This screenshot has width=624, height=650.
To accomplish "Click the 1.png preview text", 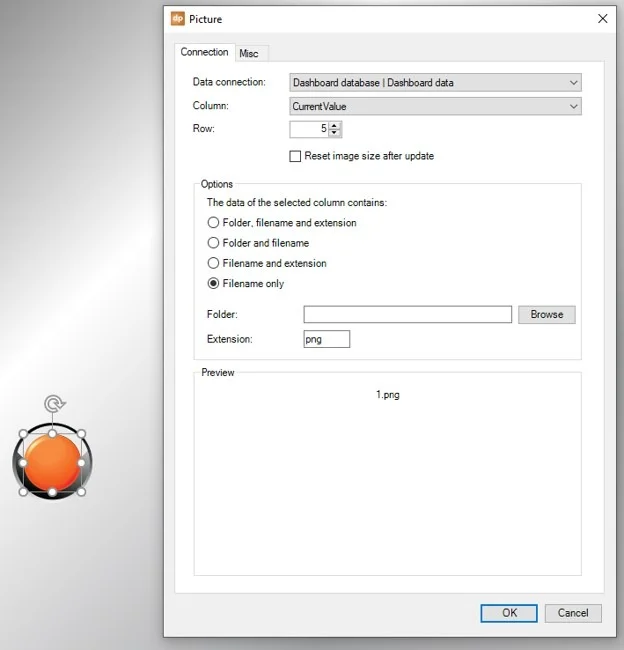I will coord(388,395).
